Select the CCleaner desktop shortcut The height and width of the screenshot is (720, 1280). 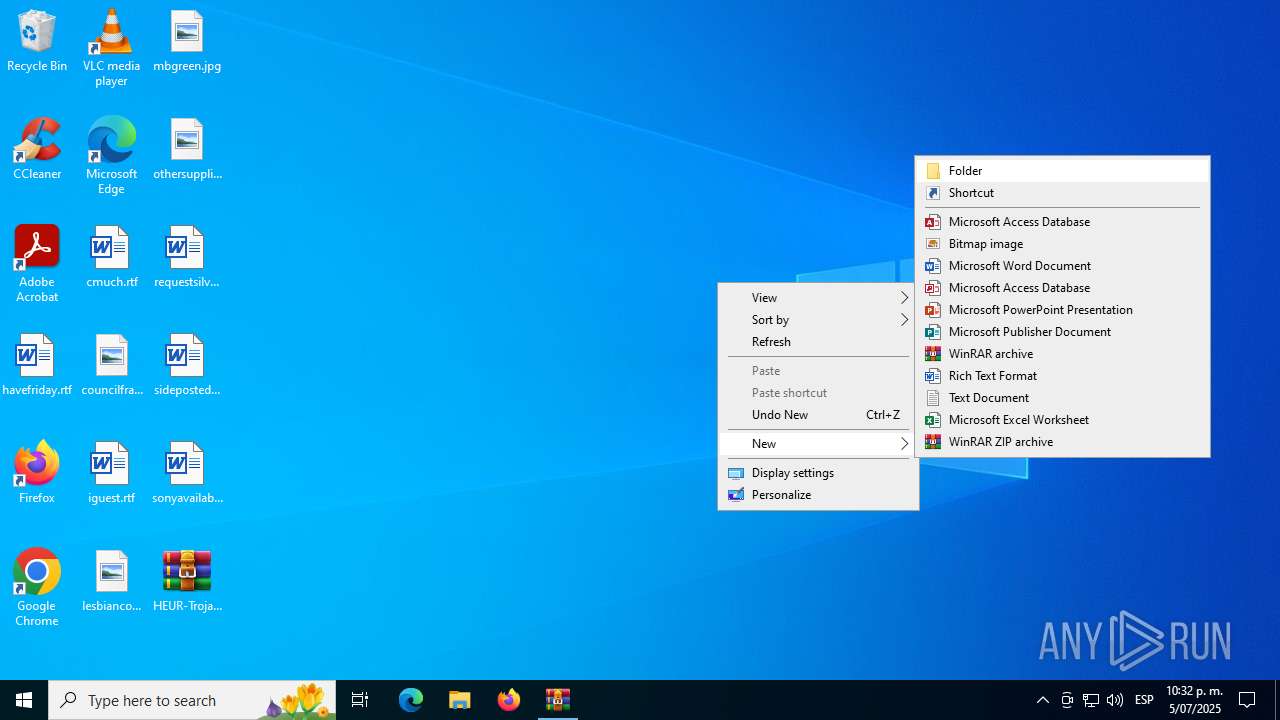tap(37, 150)
